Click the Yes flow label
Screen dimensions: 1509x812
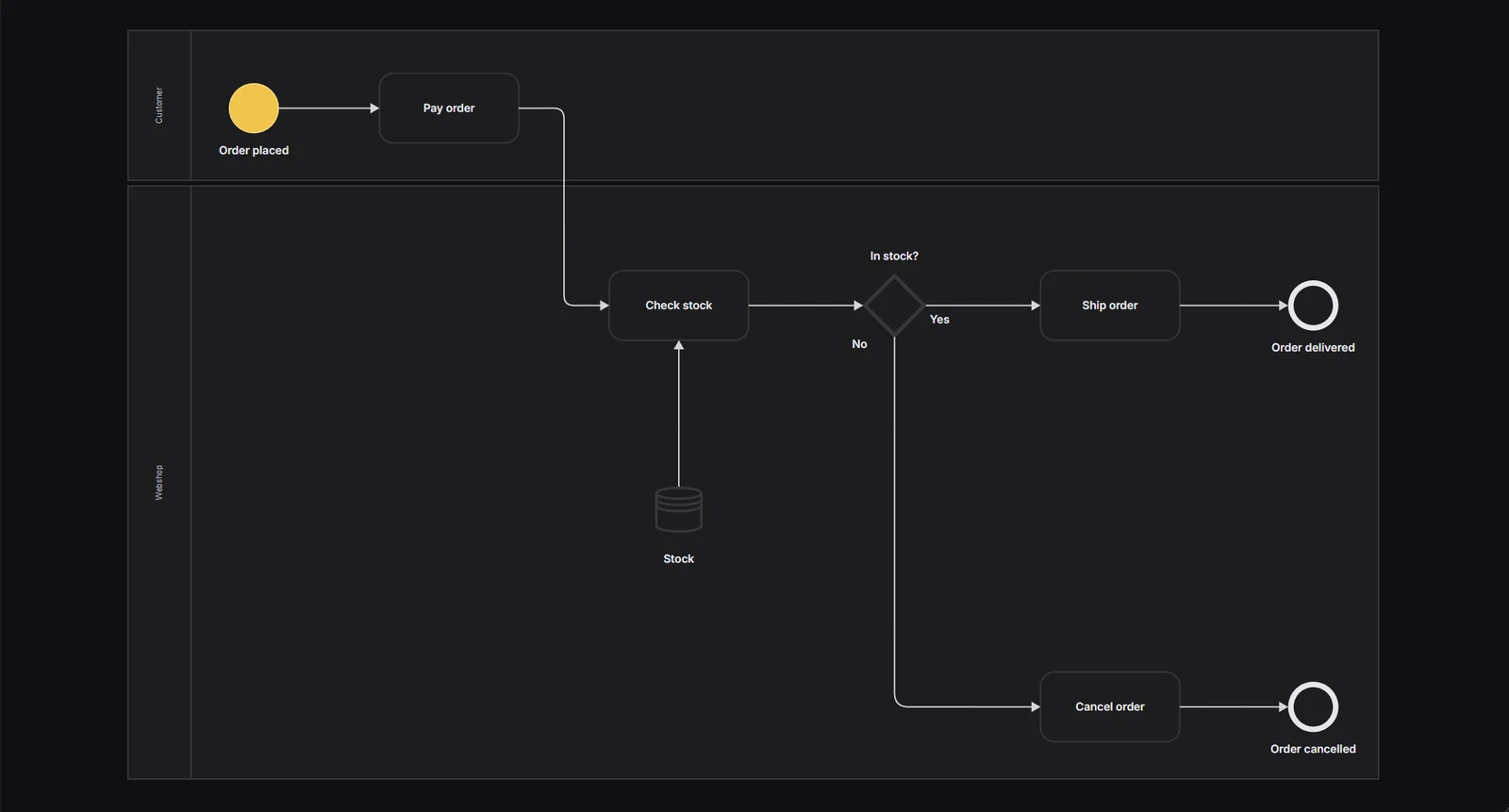point(939,320)
